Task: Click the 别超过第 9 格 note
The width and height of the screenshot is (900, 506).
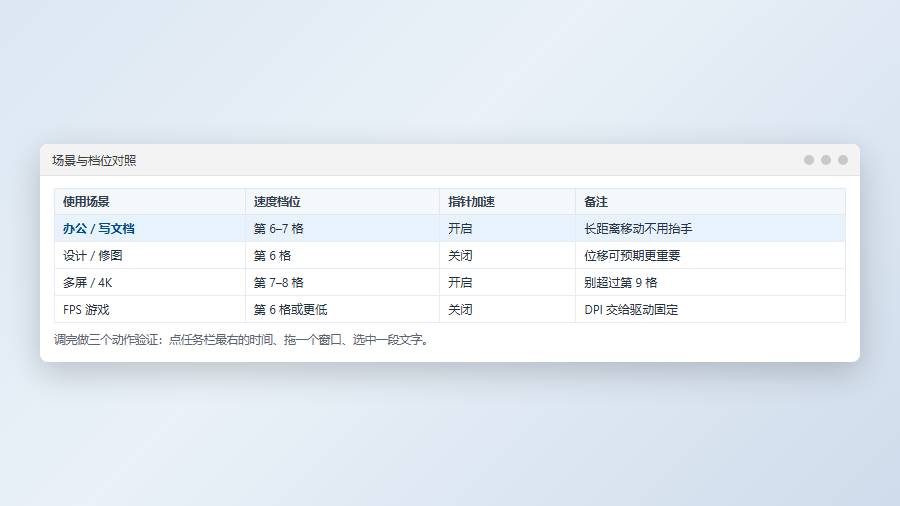Action: click(x=711, y=282)
